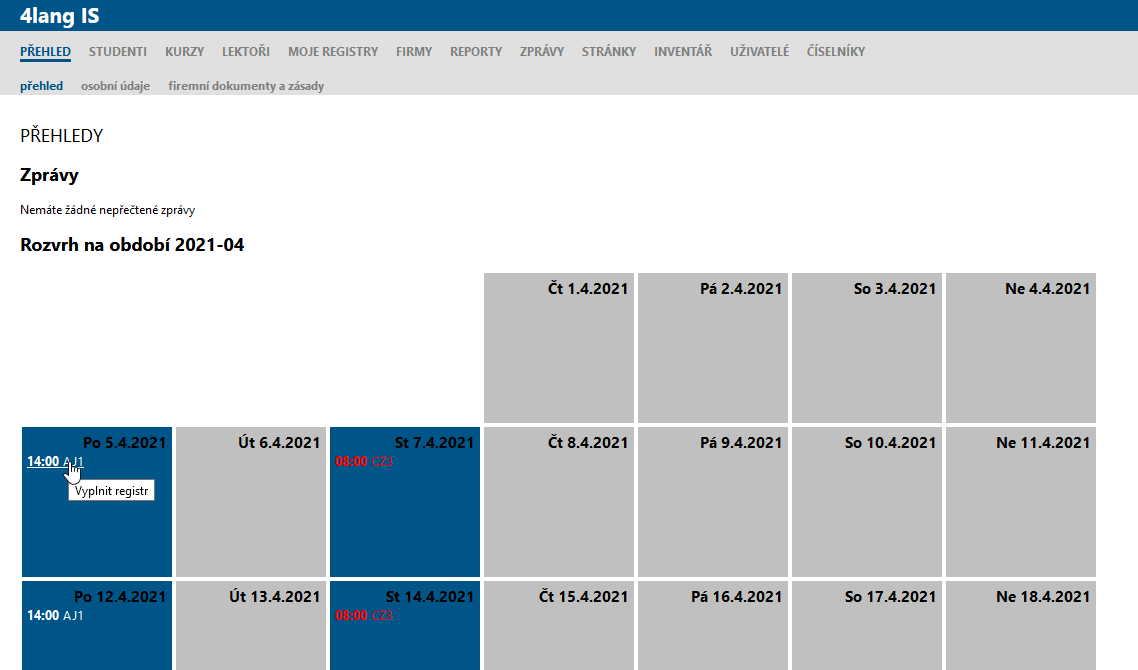Switch to the osobní údaje subtab

coord(115,86)
